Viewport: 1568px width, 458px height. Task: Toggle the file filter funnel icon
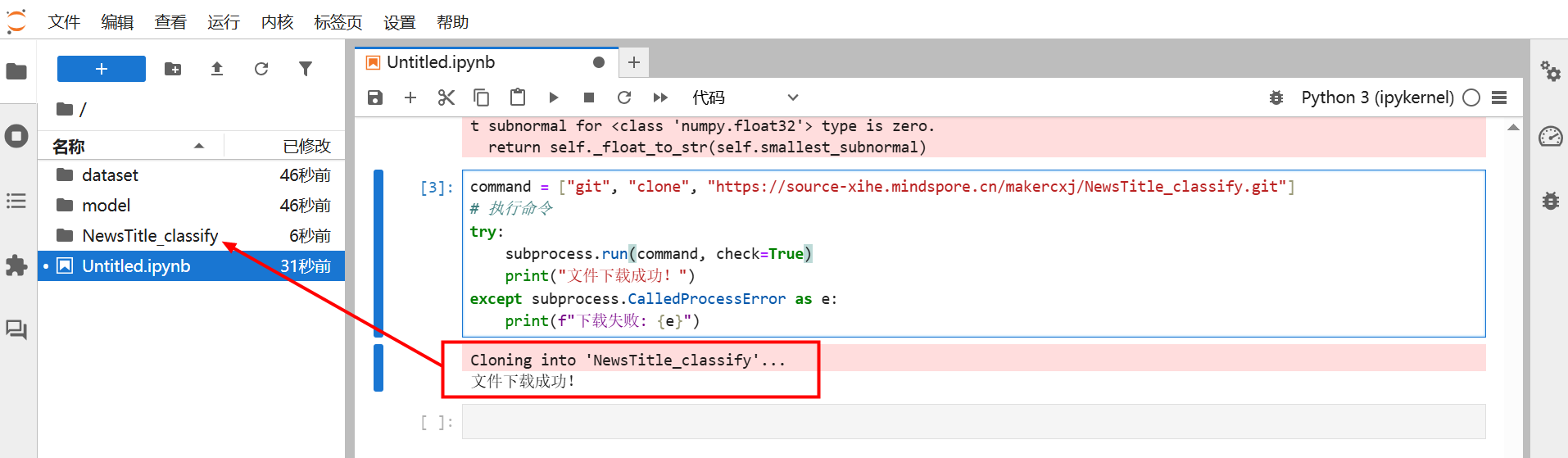click(306, 69)
